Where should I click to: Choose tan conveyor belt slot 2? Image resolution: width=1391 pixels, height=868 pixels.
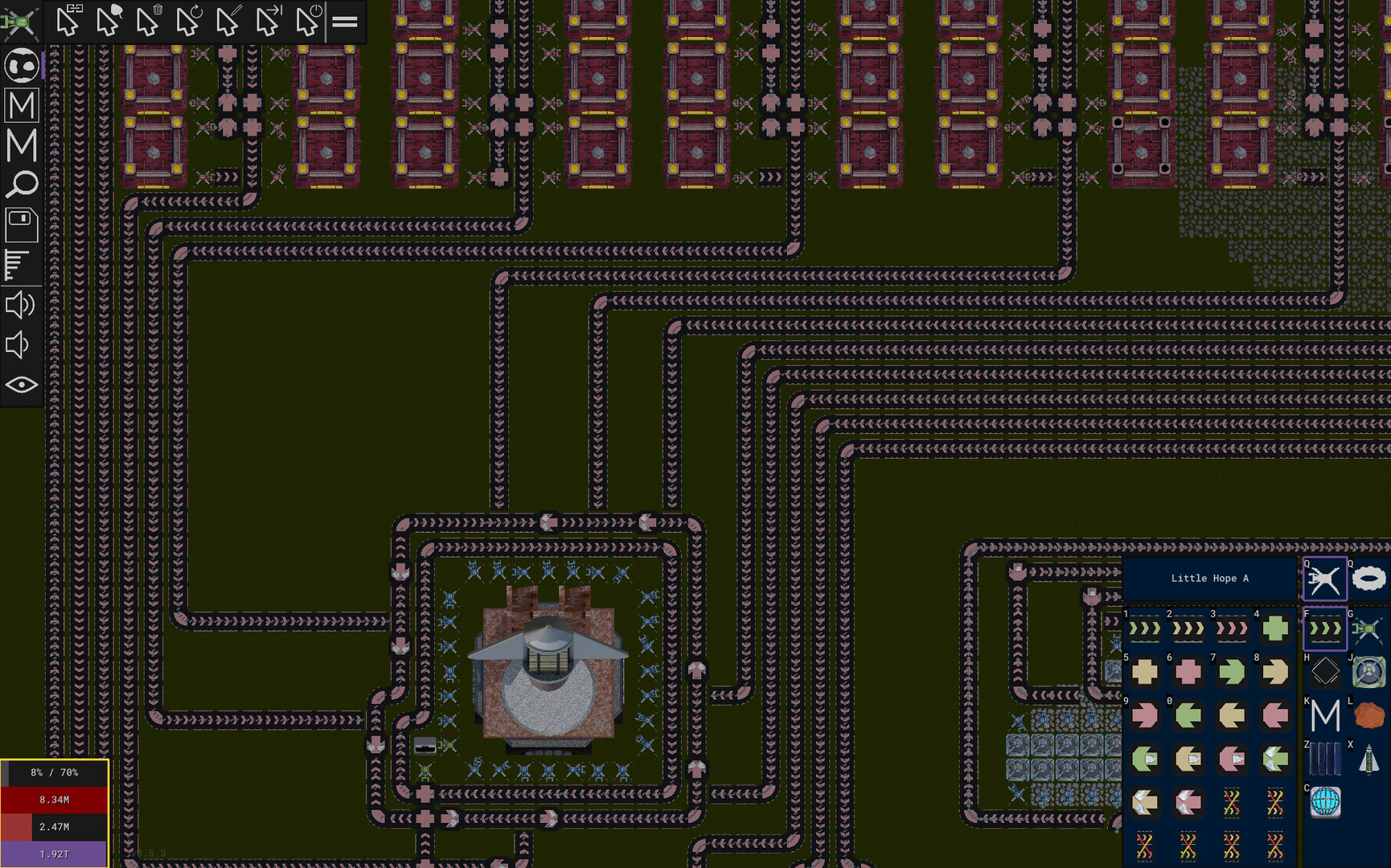(x=1188, y=628)
